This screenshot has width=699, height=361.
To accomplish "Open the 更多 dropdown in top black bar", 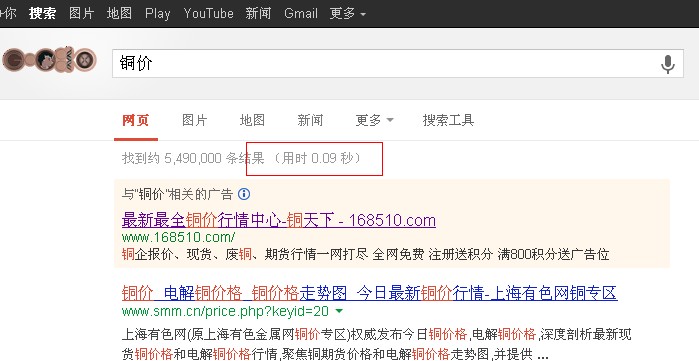I will [x=348, y=13].
